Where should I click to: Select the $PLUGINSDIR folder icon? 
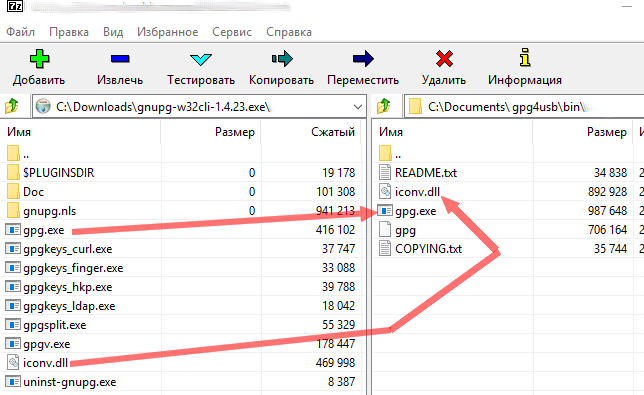pos(13,172)
